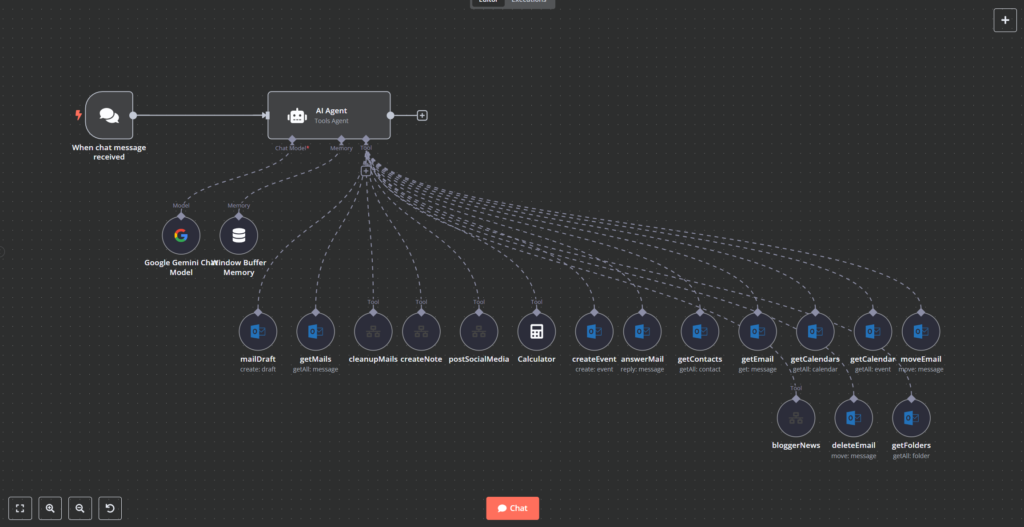Select the moveEmail Outlook node
The height and width of the screenshot is (527, 1024).
(x=921, y=331)
